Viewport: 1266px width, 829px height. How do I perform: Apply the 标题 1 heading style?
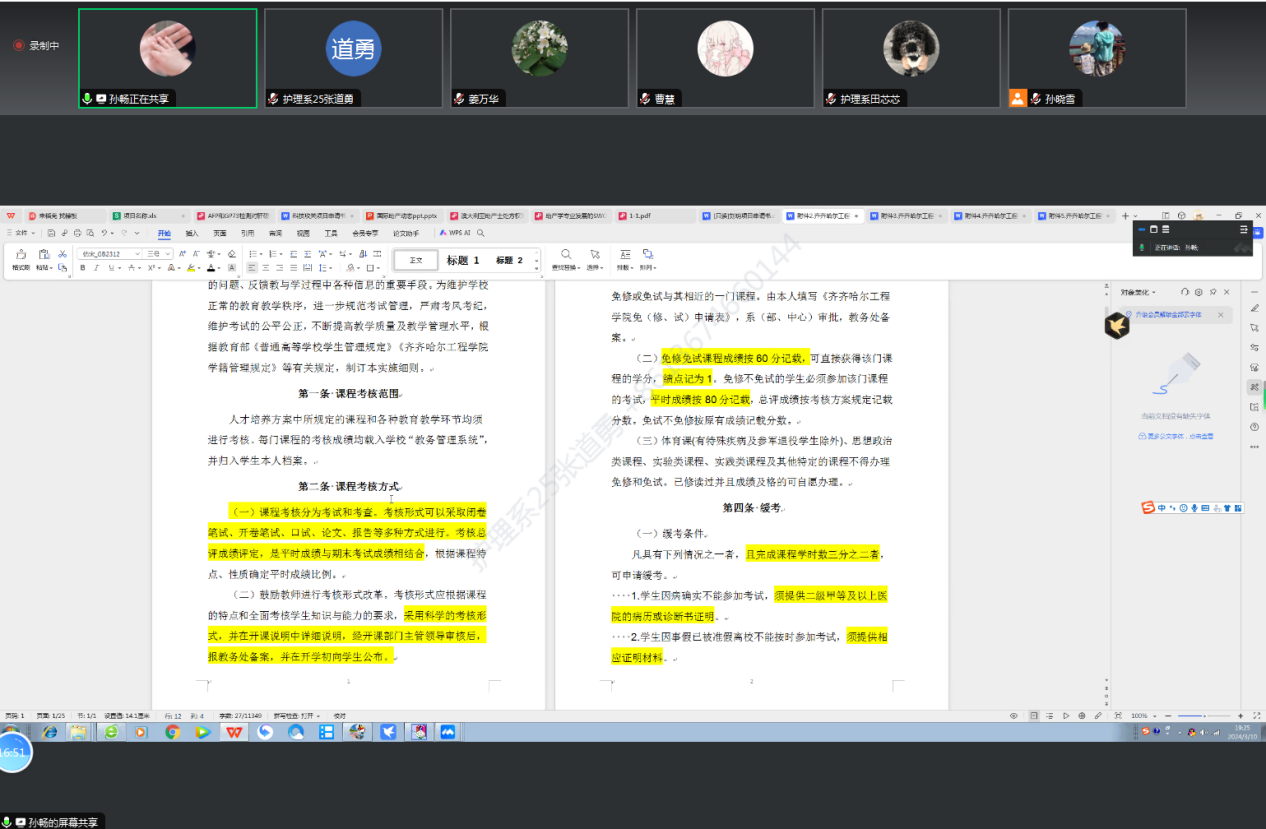(x=462, y=260)
